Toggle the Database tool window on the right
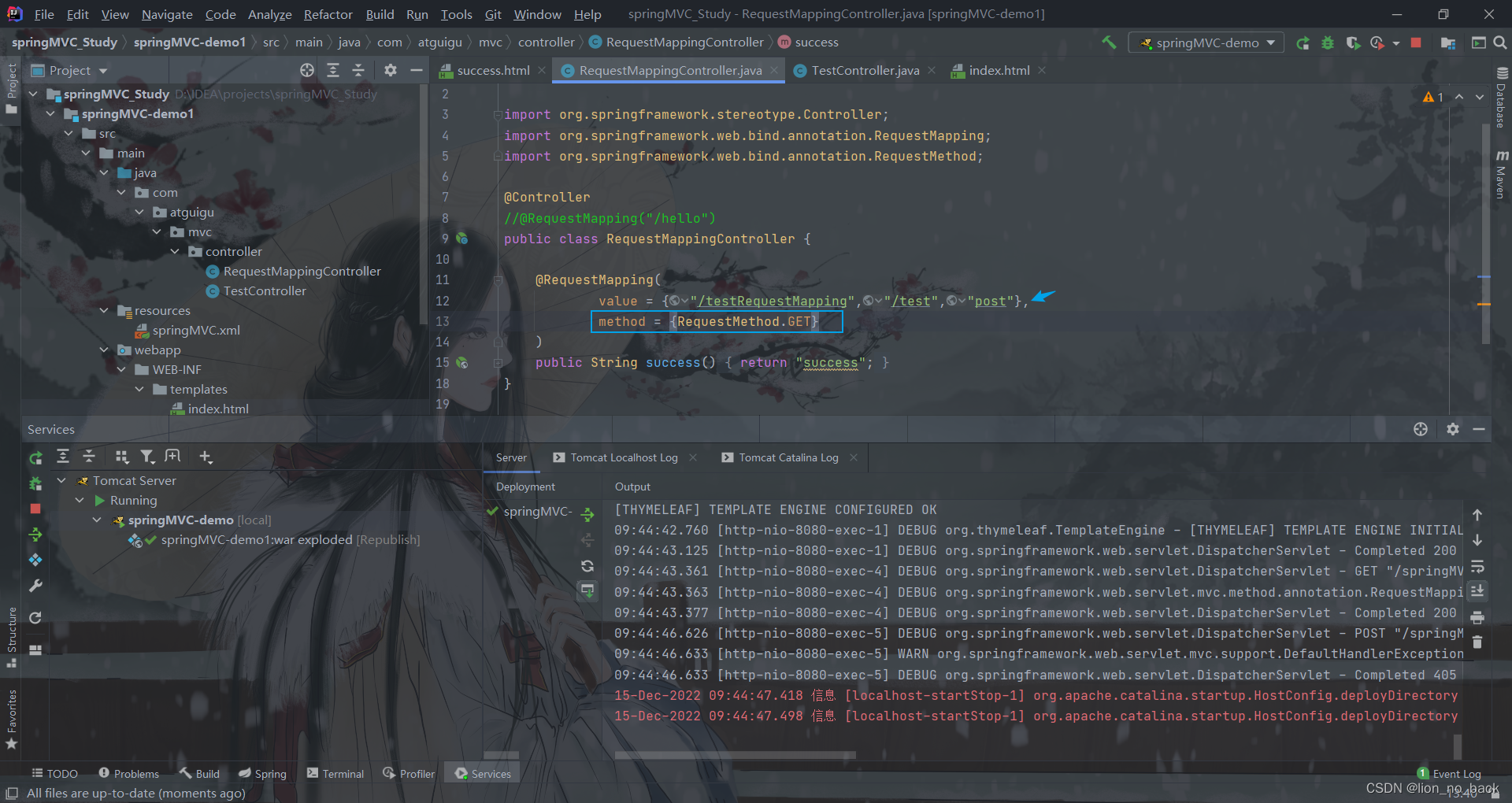The image size is (1512, 803). [1501, 98]
